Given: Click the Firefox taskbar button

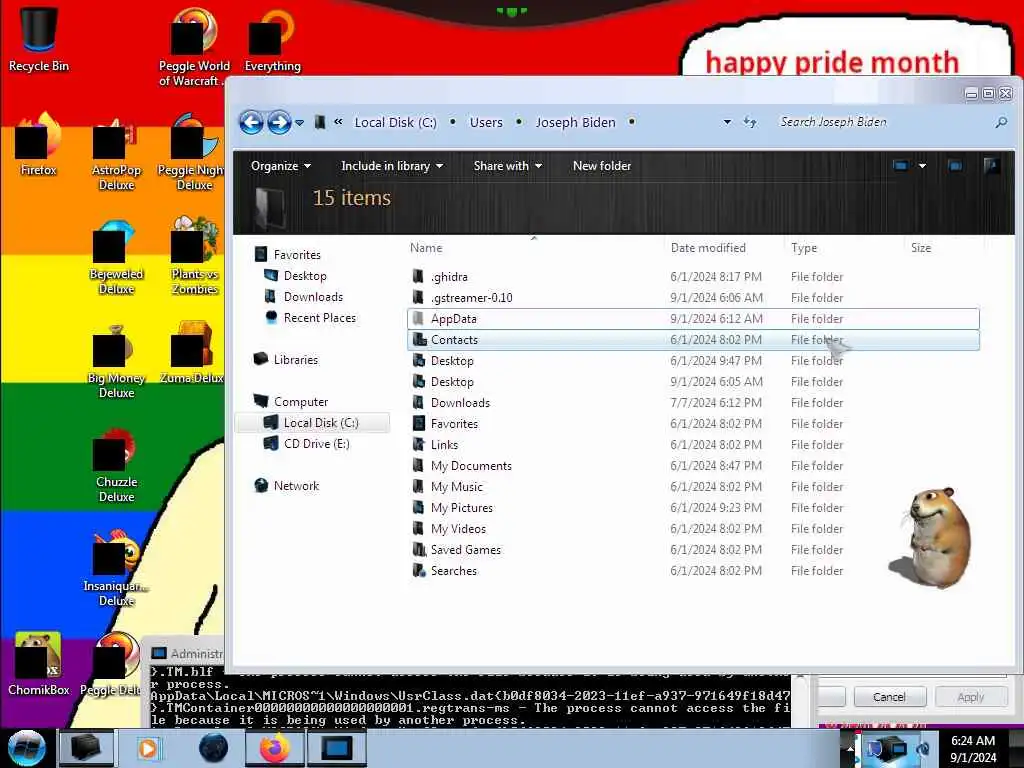Looking at the screenshot, I should coord(274,748).
